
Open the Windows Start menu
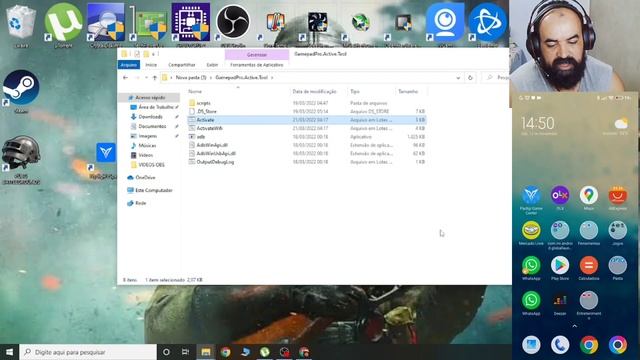[9, 352]
